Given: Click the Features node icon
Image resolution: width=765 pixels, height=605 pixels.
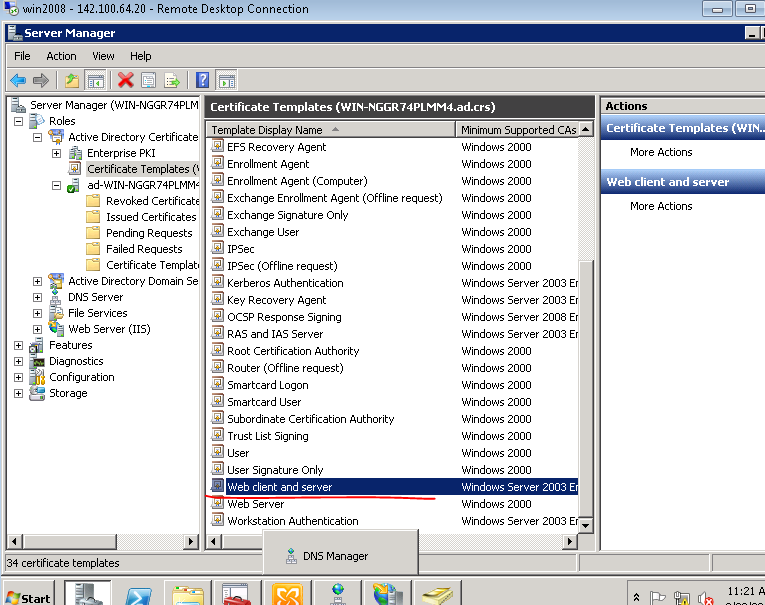Looking at the screenshot, I should 37,345.
